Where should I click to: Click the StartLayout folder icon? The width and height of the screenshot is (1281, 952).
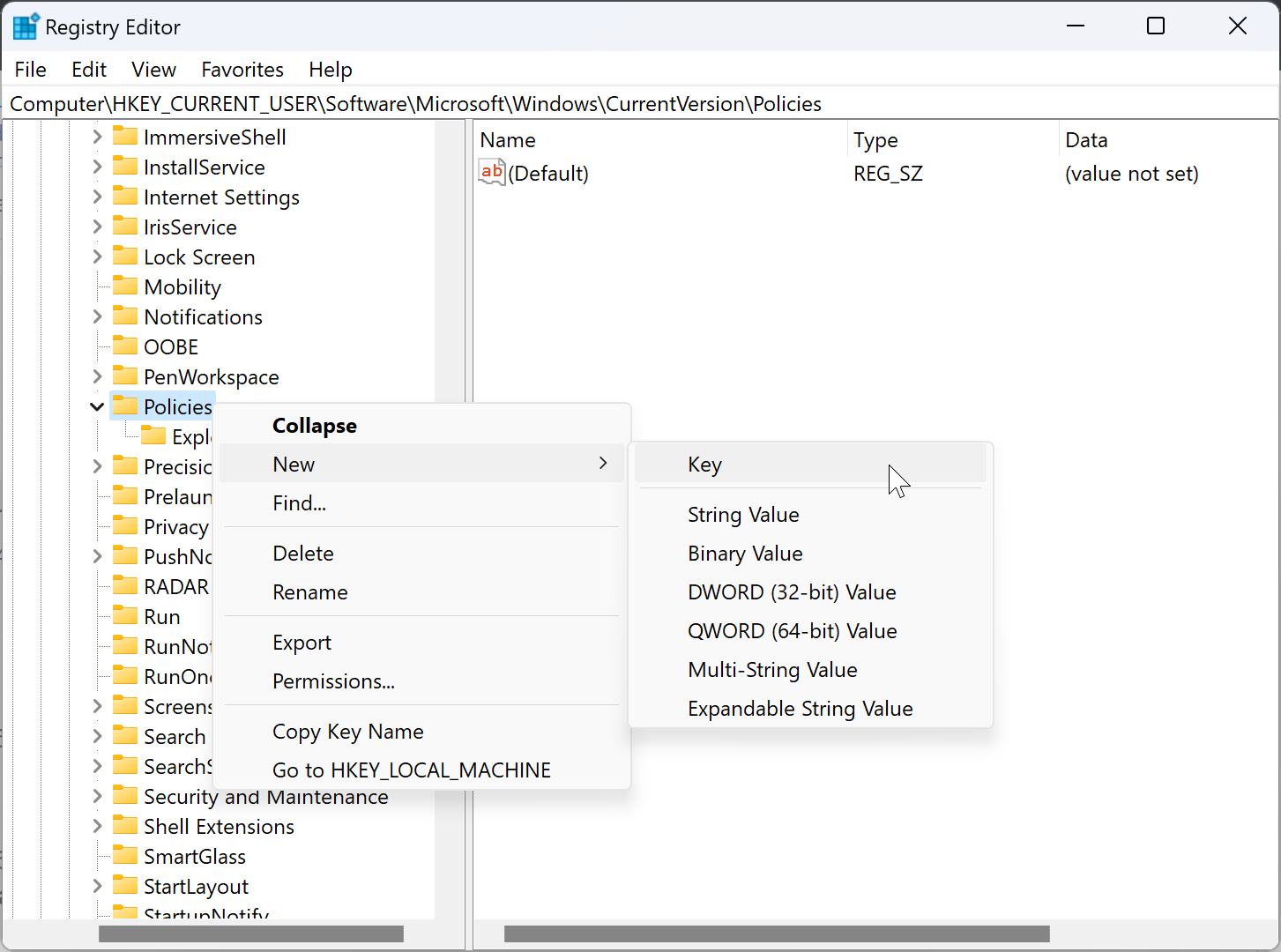pos(125,886)
